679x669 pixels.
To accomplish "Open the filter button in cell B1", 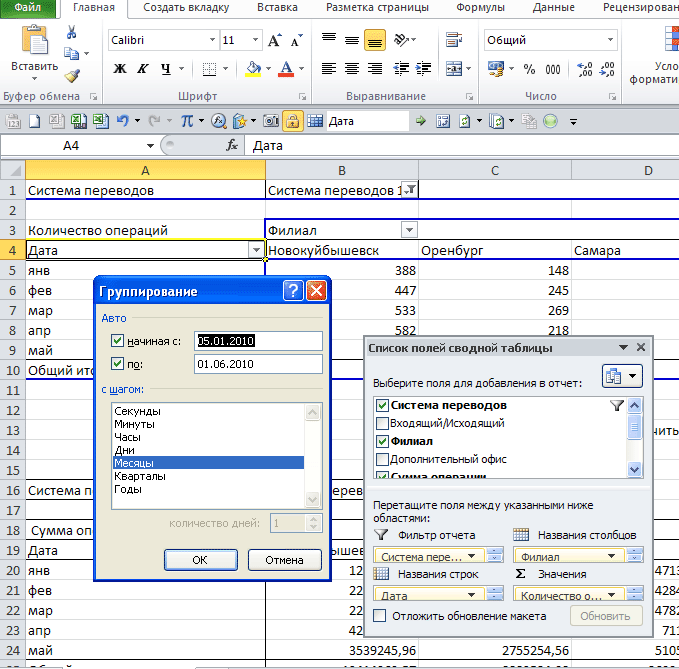I will pyautogui.click(x=409, y=189).
